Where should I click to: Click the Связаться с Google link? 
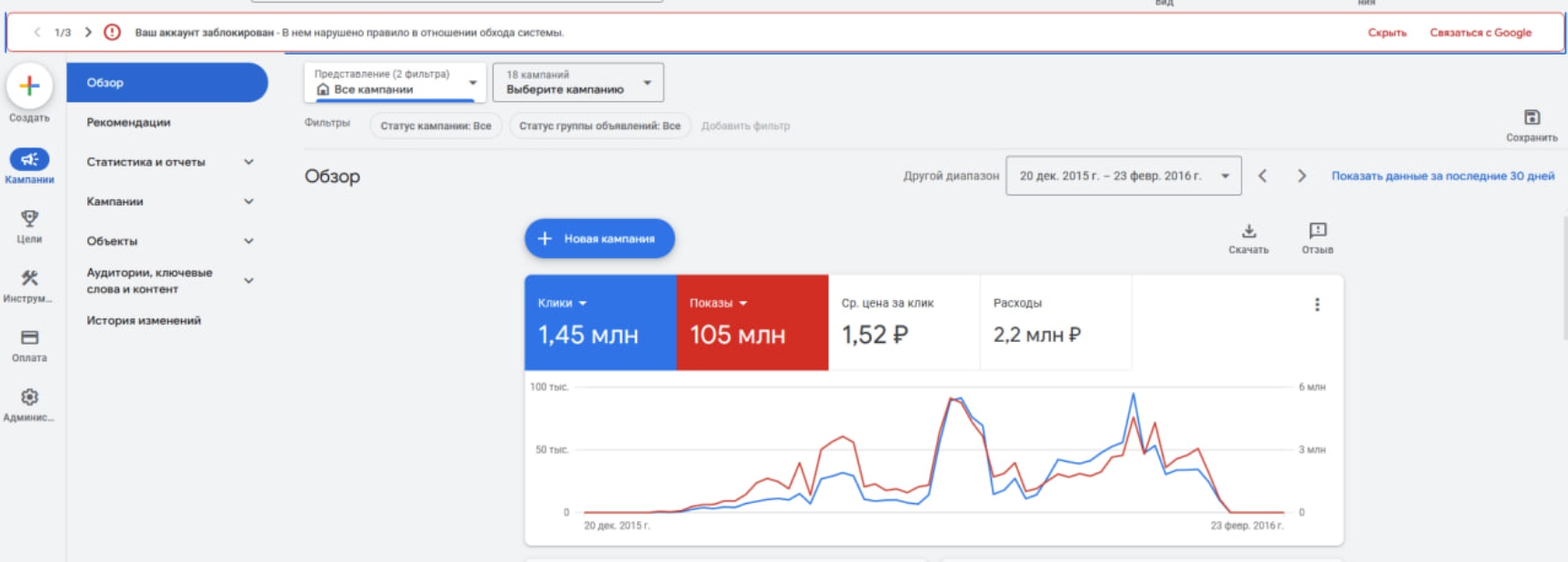pos(1480,33)
